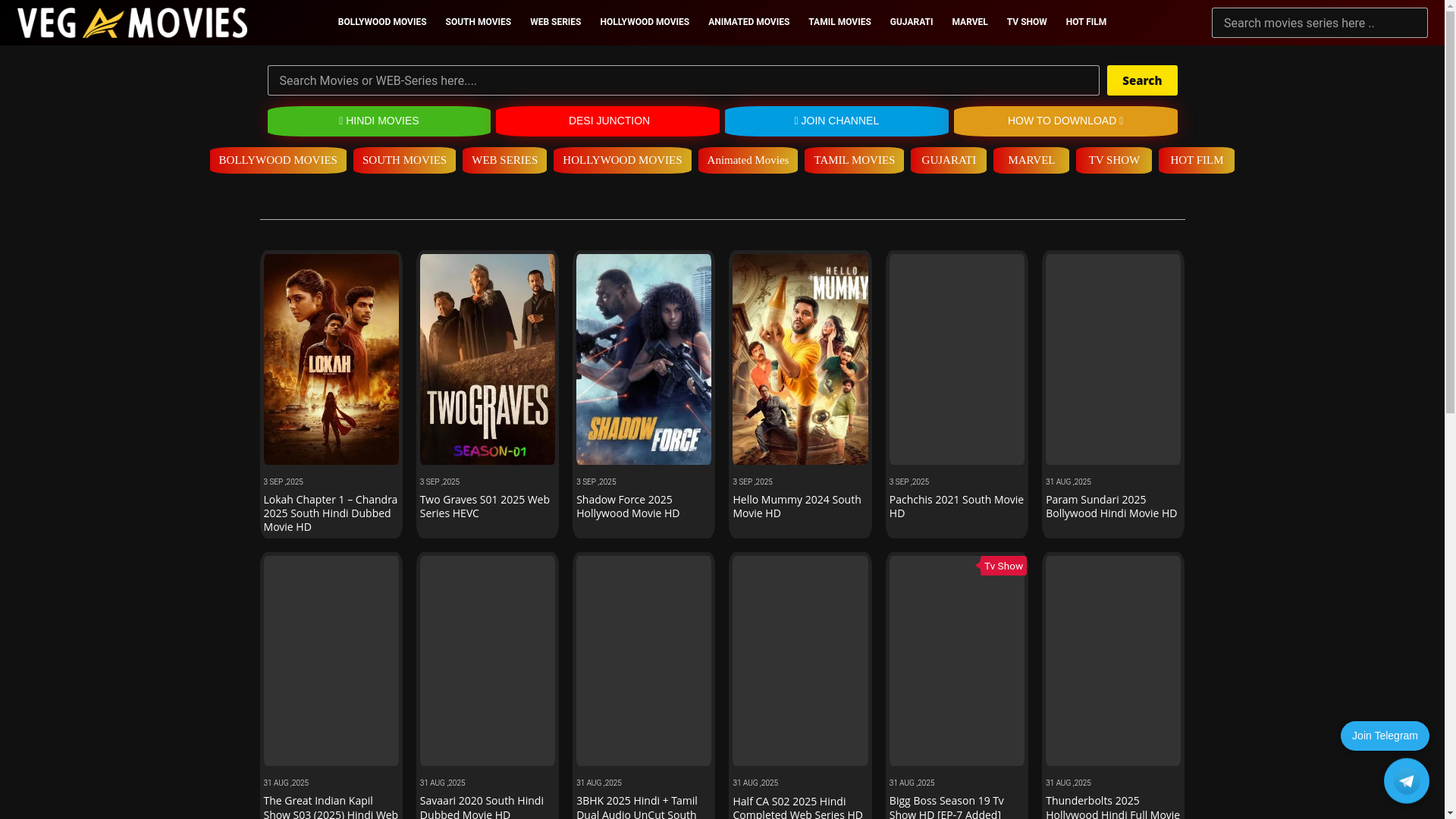Select the HOLLYWOOD MOVIES category pill

click(x=622, y=160)
